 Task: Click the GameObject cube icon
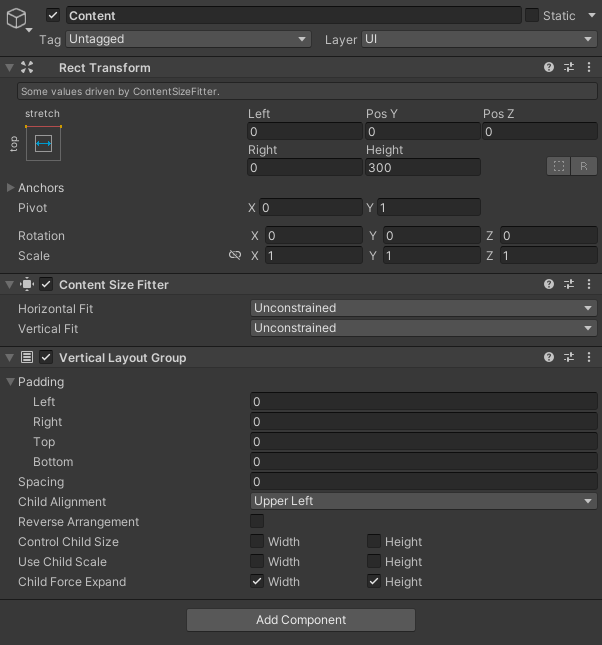[x=16, y=18]
